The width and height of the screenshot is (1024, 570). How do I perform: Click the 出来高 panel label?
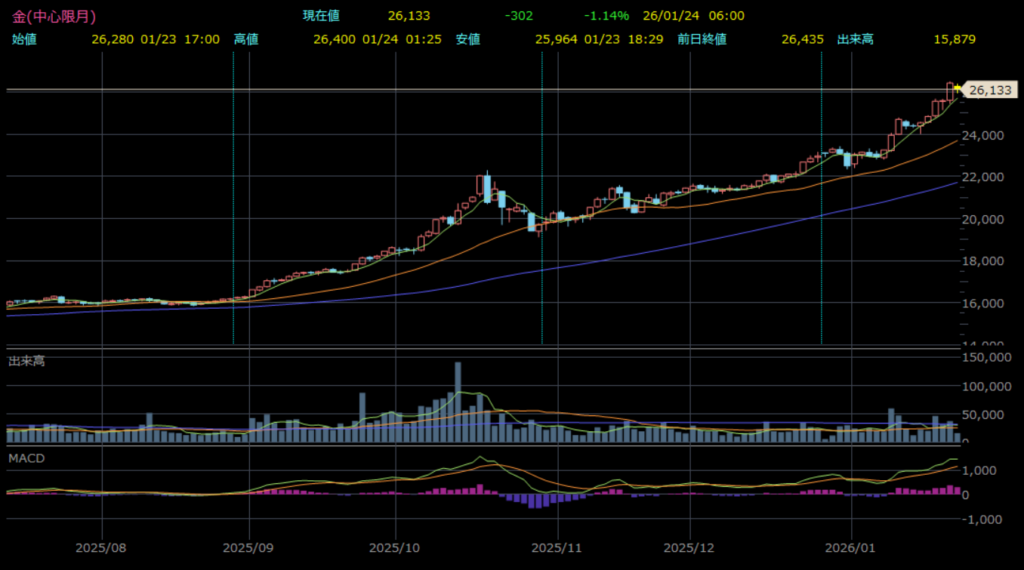tap(26, 360)
